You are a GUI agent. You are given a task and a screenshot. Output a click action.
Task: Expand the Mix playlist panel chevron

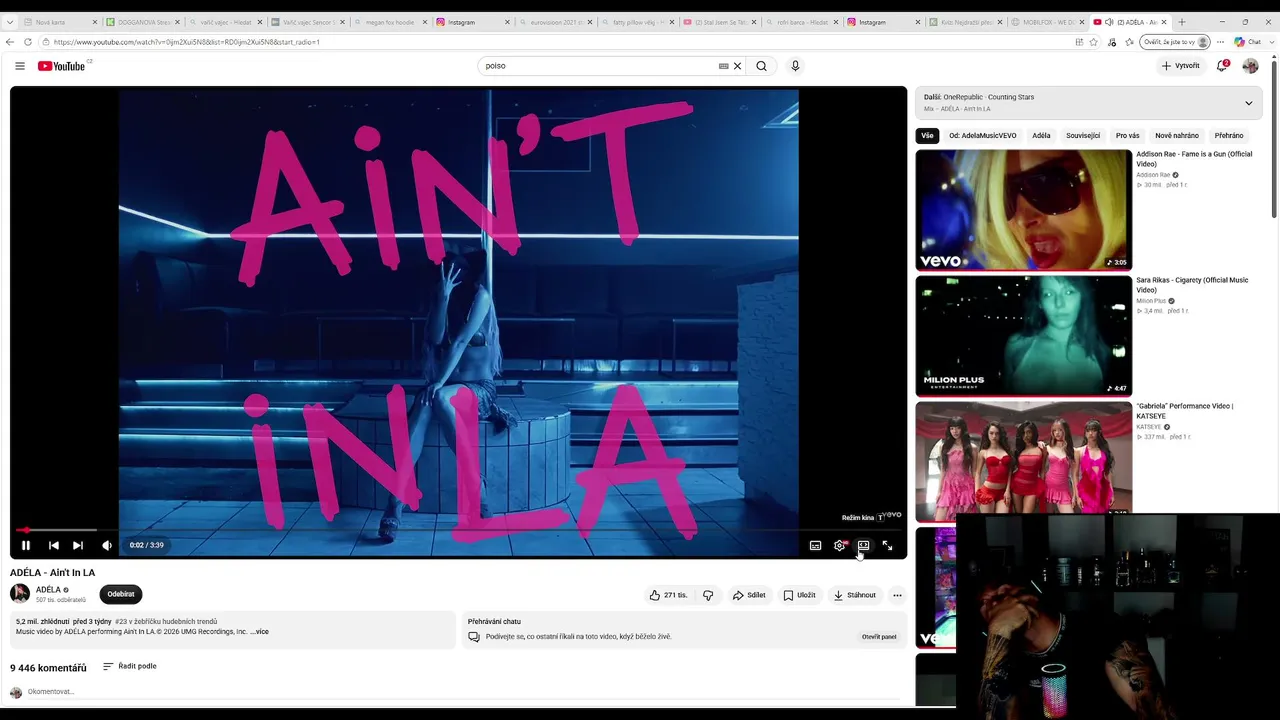[x=1248, y=103]
